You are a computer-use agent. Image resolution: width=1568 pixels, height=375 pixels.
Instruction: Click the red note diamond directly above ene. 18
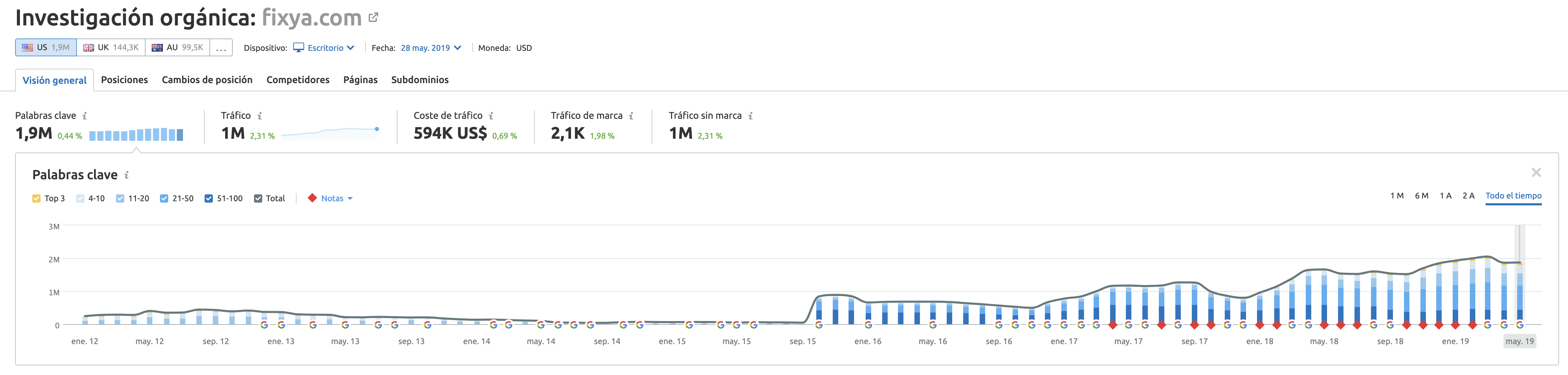click(x=1259, y=325)
